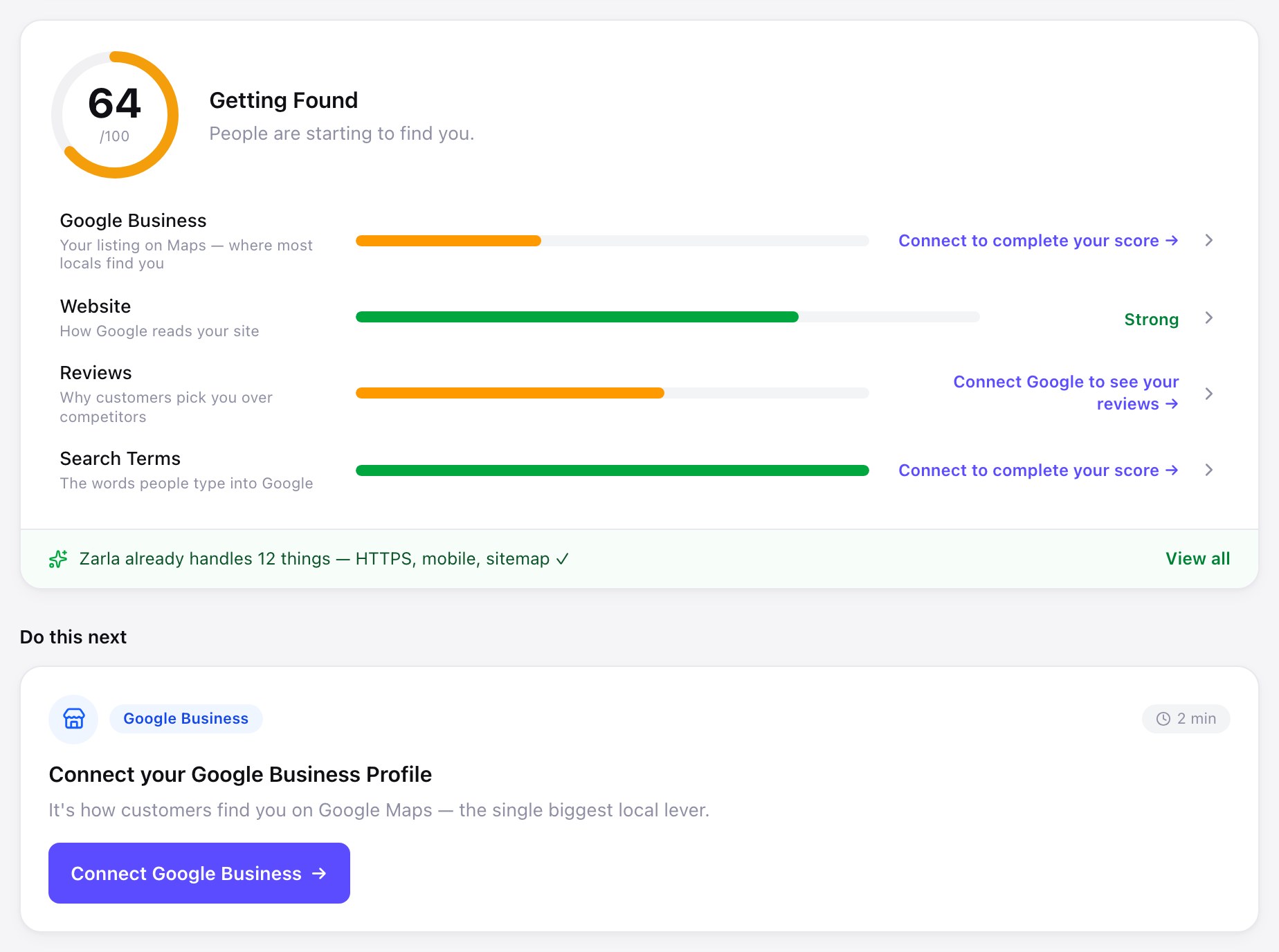This screenshot has height=952, width=1279.
Task: Select the 'Google Business' row title
Action: [133, 221]
